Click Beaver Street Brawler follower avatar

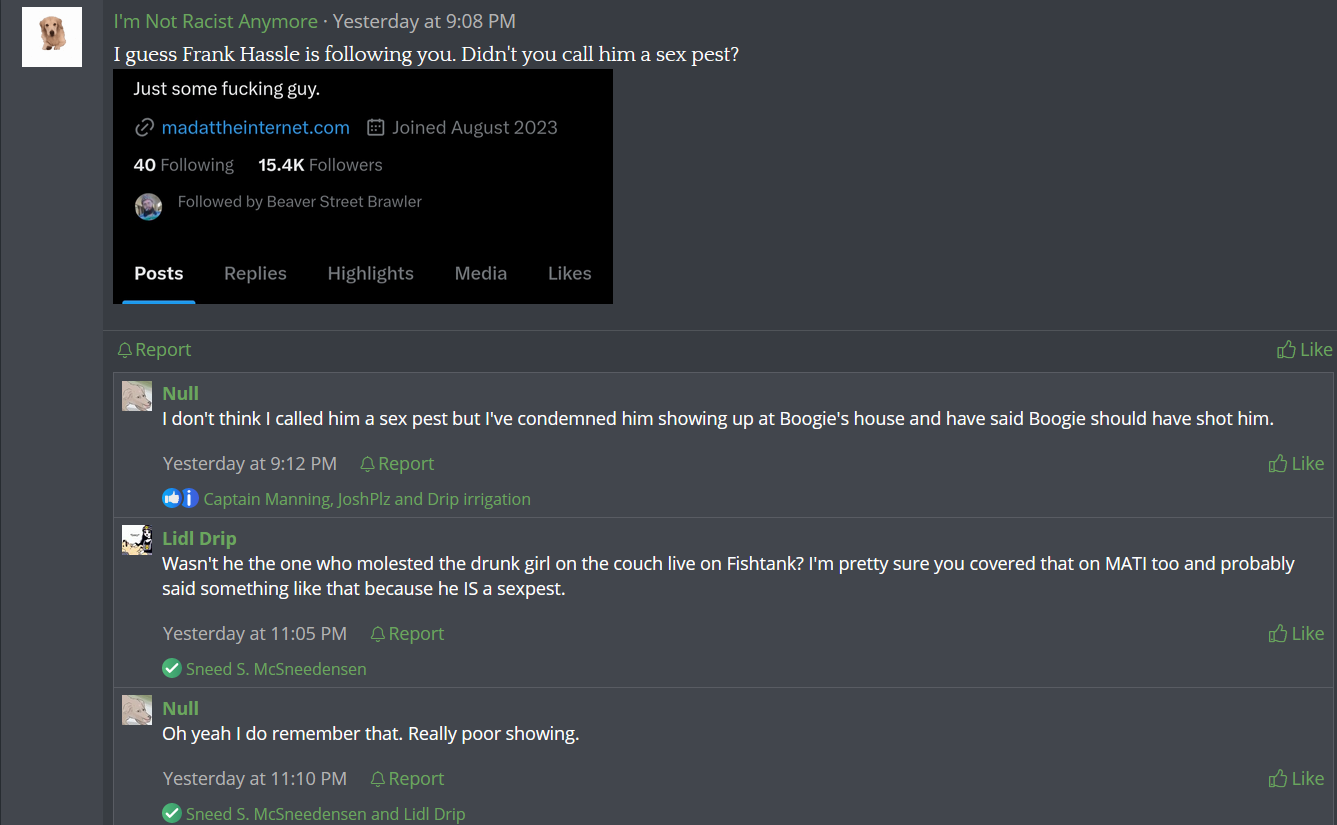[x=148, y=207]
